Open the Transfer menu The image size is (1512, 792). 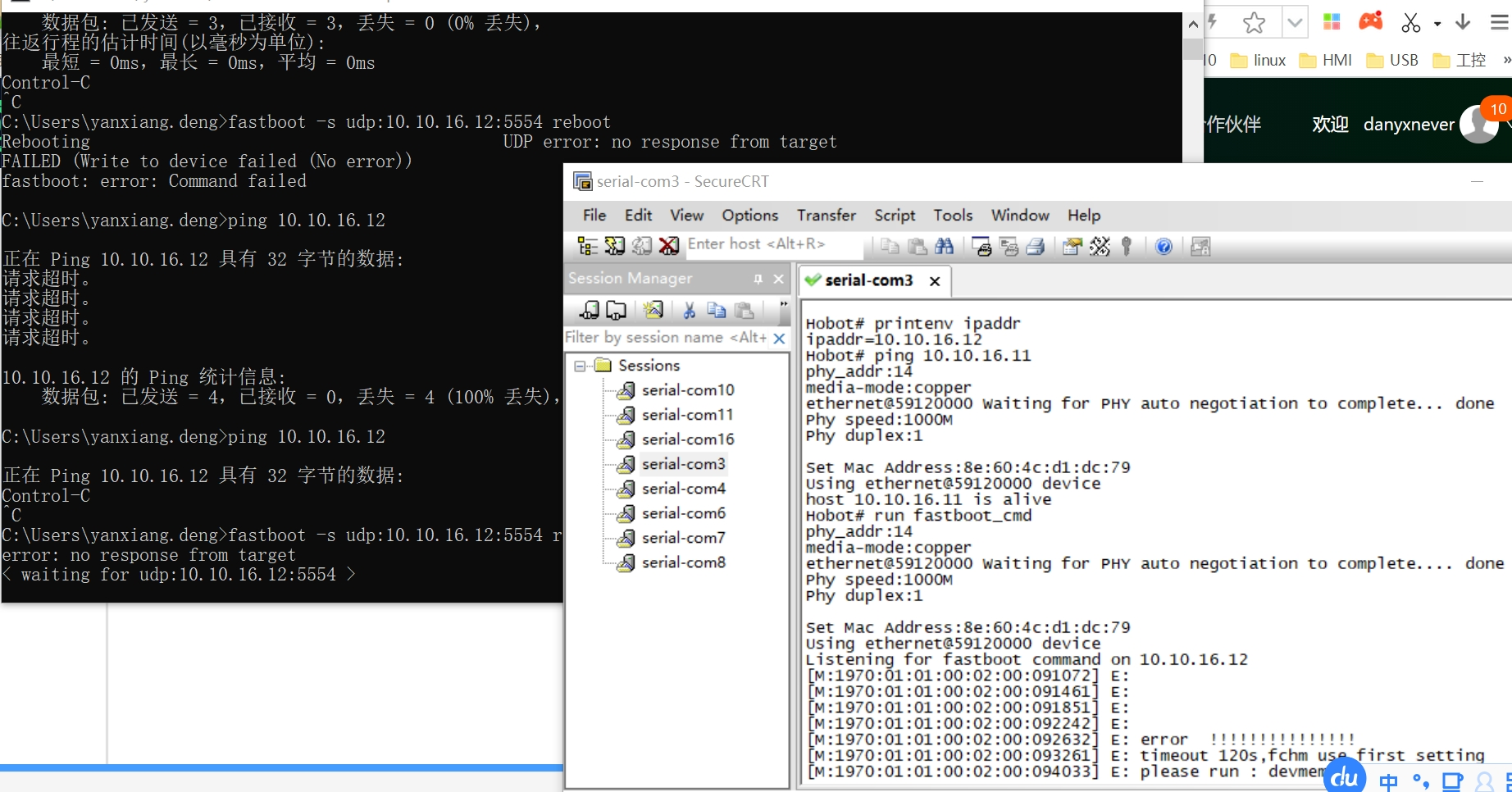826,215
